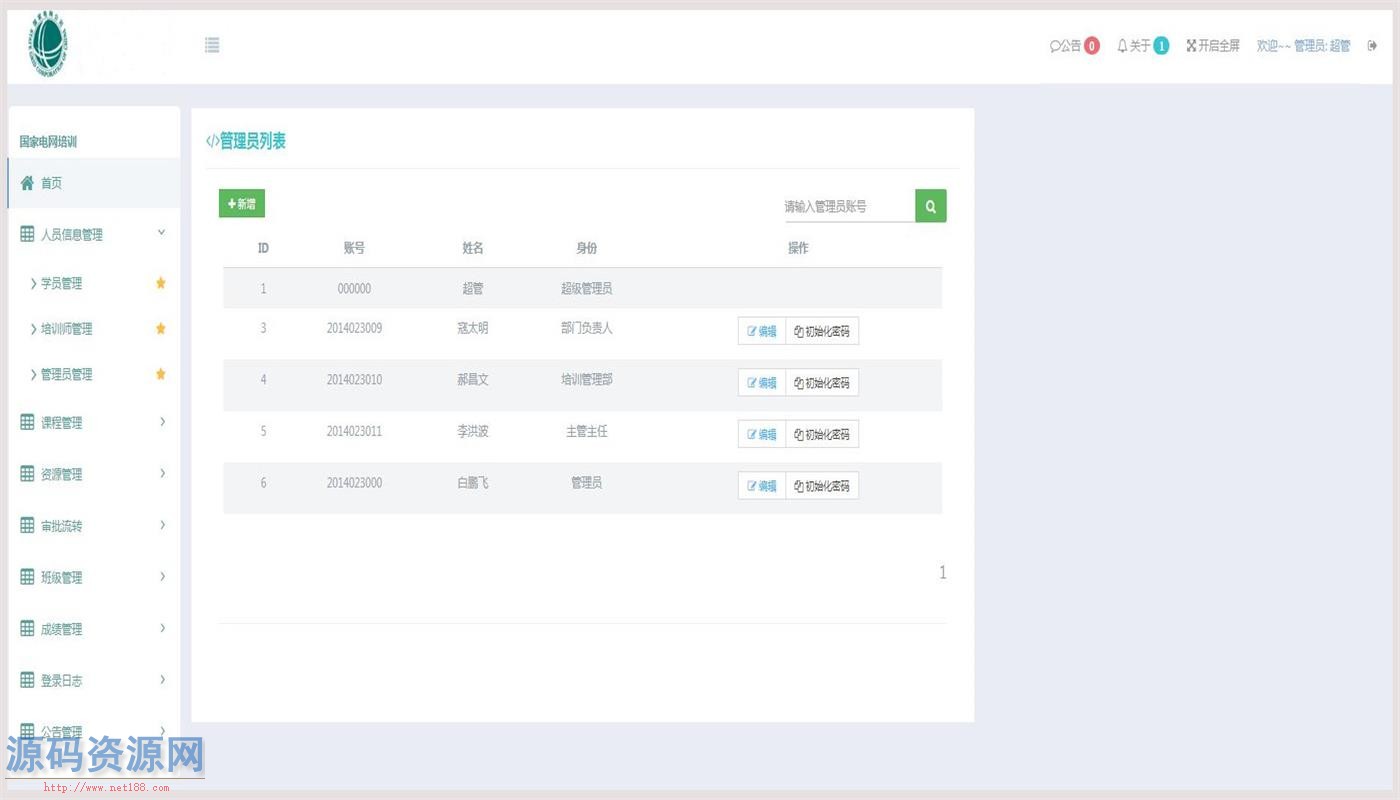Click the 超级管理员 role cell
1400x800 pixels.
tap(587, 289)
